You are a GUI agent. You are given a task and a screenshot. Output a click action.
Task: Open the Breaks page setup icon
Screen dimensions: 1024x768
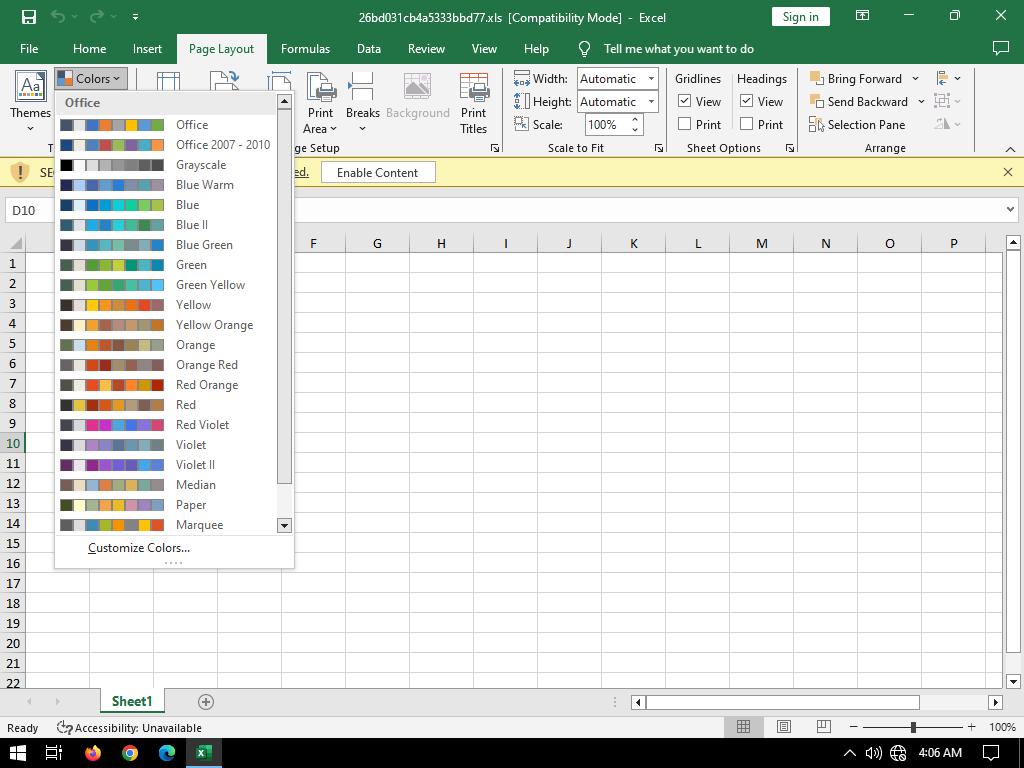[x=362, y=90]
